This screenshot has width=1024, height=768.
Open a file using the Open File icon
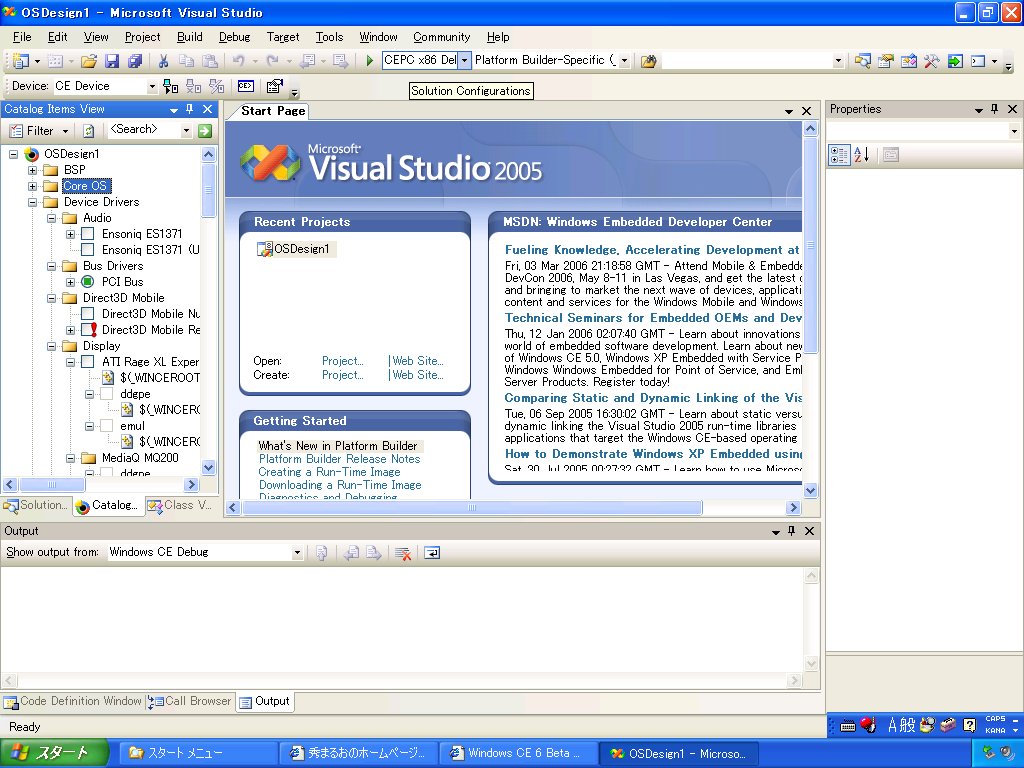[x=88, y=61]
